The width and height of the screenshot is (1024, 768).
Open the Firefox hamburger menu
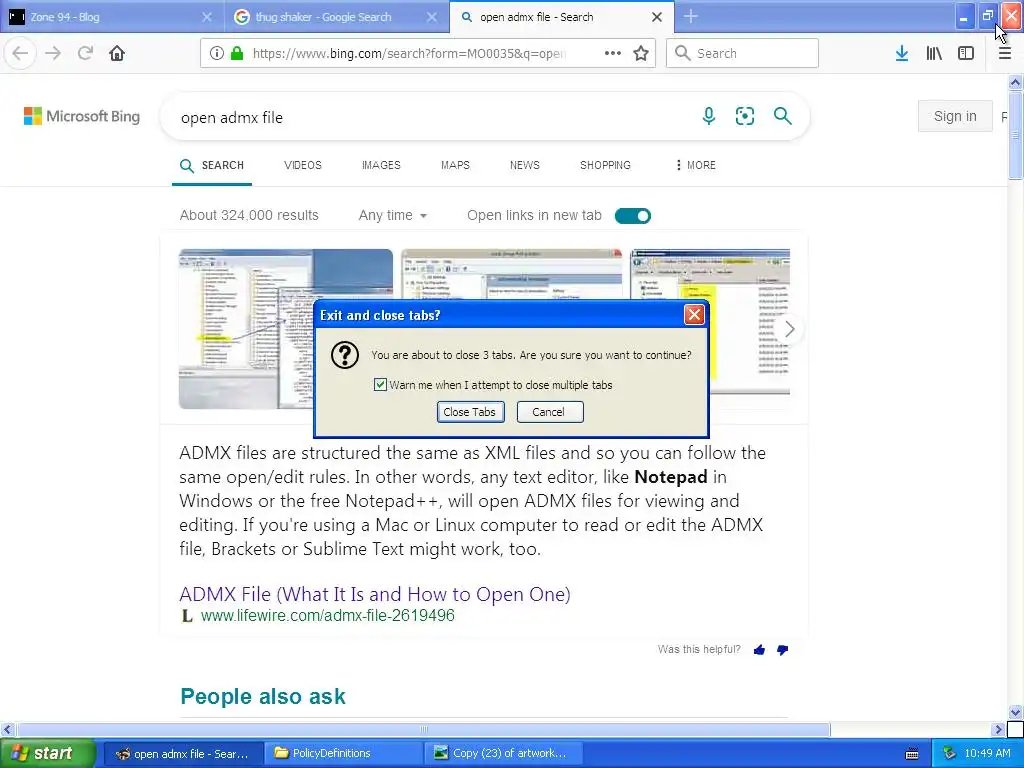pos(1005,54)
